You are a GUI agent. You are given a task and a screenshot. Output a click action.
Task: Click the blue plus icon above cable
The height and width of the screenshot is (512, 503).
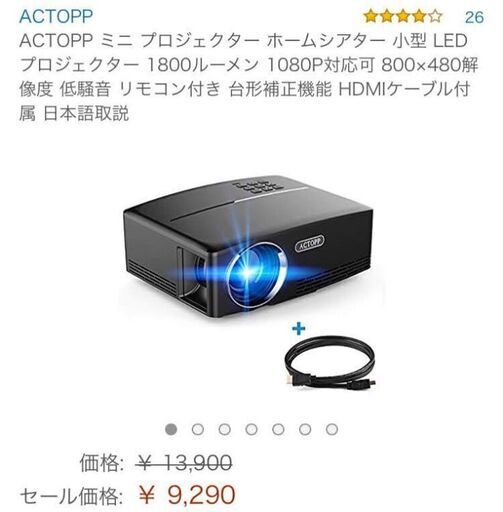[298, 329]
